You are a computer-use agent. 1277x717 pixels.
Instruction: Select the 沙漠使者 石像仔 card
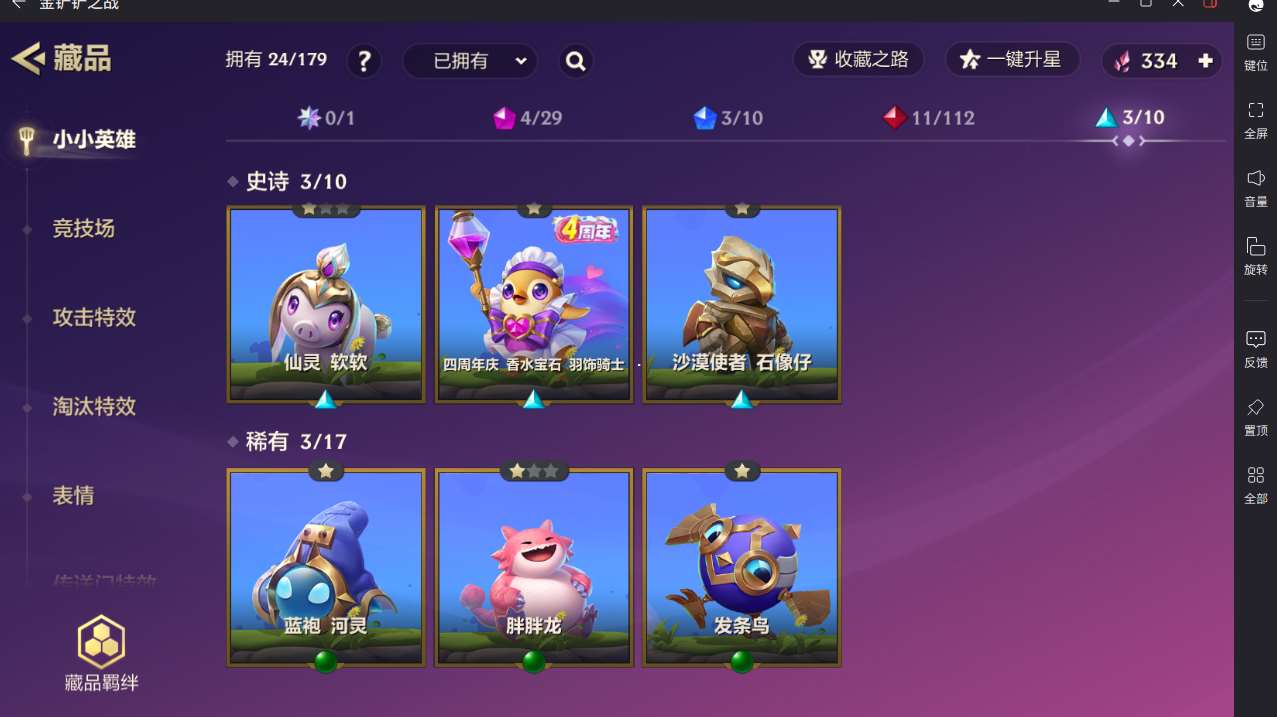coord(742,305)
